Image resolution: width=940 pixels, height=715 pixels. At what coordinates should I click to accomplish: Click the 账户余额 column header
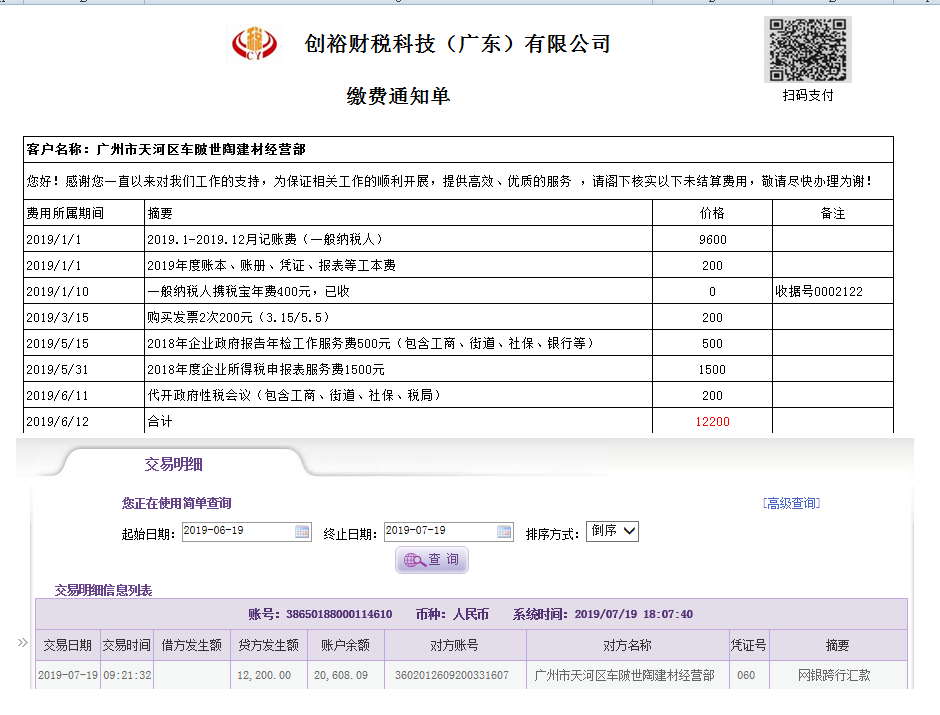tap(345, 645)
